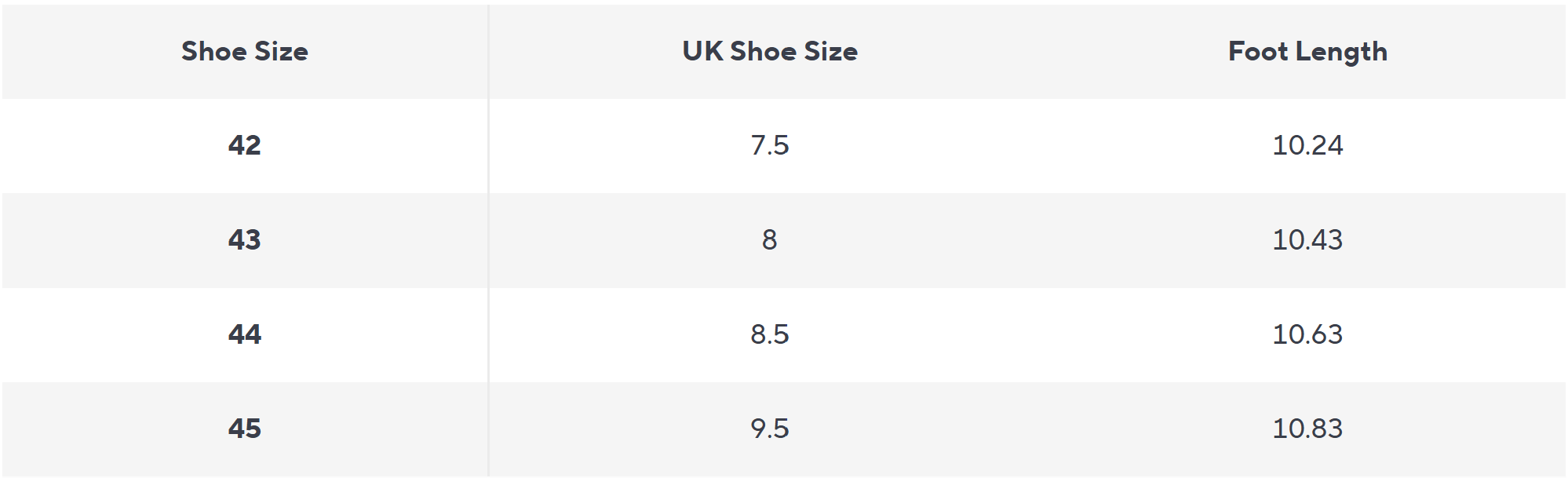The image size is (1568, 478).
Task: Select shoe size 45 cell
Action: tap(245, 429)
